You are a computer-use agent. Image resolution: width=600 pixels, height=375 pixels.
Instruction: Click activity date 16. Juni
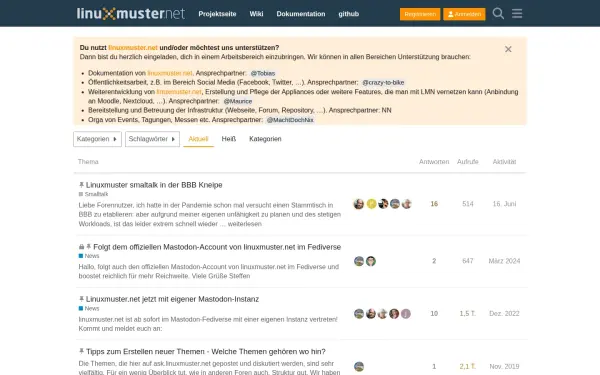click(504, 204)
